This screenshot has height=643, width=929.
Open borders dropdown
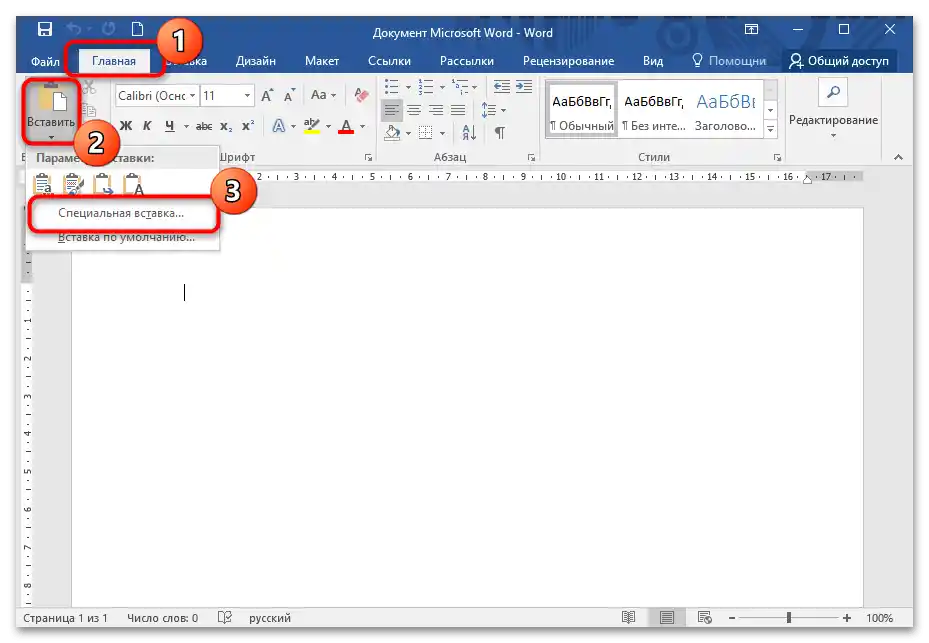[x=442, y=133]
